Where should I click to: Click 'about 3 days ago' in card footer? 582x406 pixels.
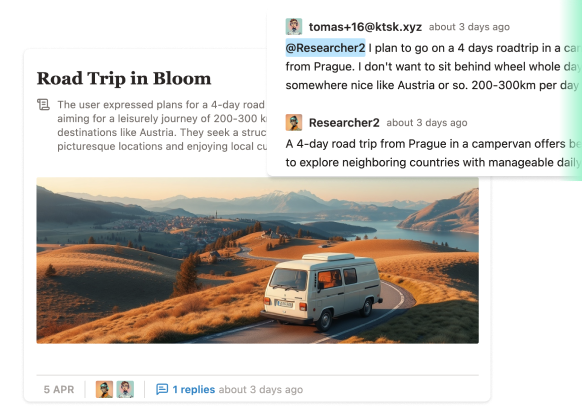[261, 389]
